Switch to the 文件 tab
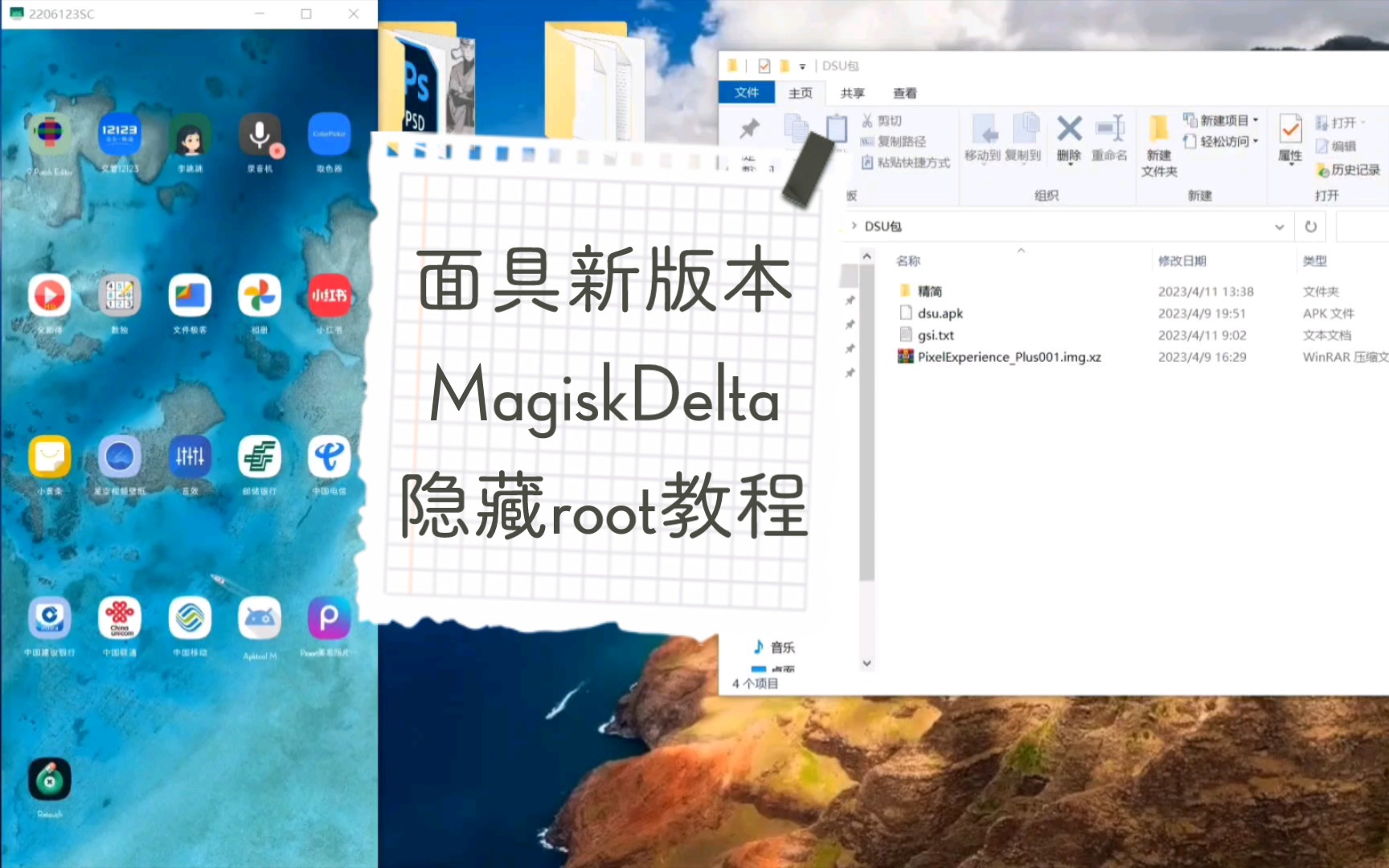Image resolution: width=1389 pixels, height=868 pixels. pyautogui.click(x=747, y=92)
